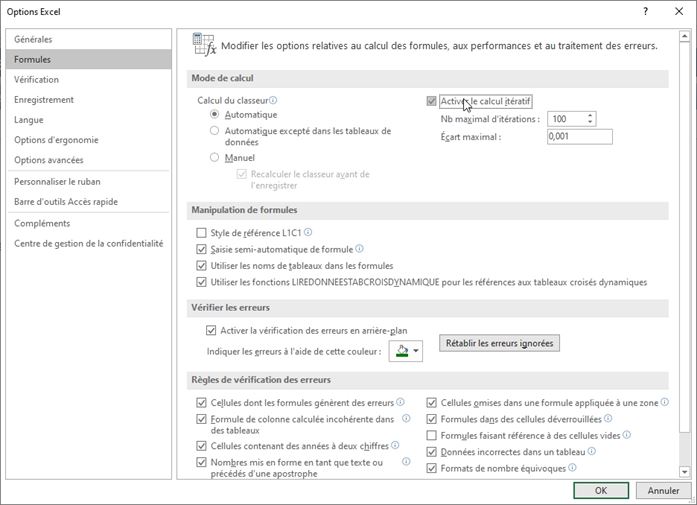Toggle Formule de colonne calculée incohérente checkbox
Image resolution: width=697 pixels, height=505 pixels.
[x=201, y=419]
